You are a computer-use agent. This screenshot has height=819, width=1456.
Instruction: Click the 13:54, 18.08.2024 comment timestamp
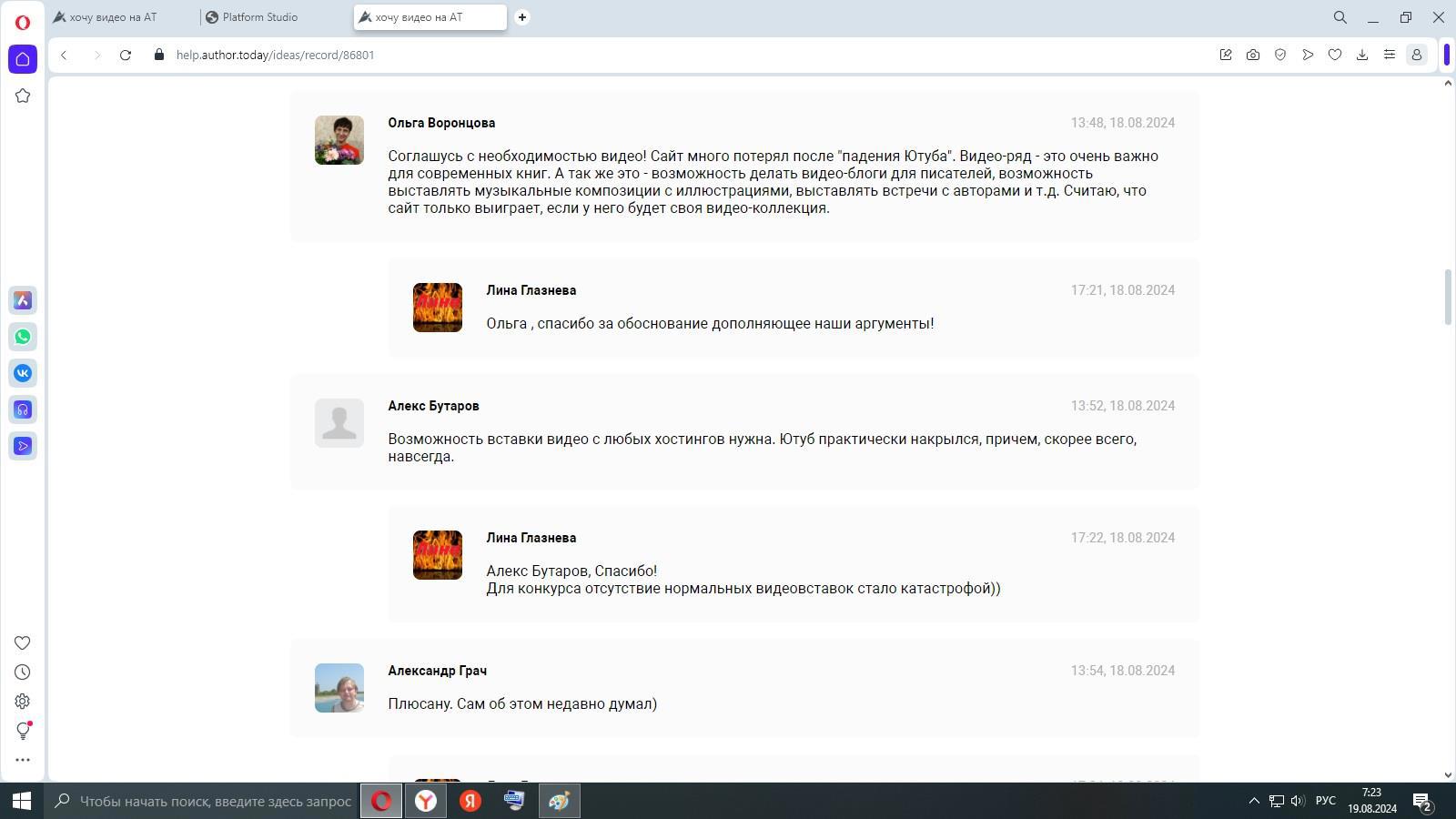[1122, 671]
